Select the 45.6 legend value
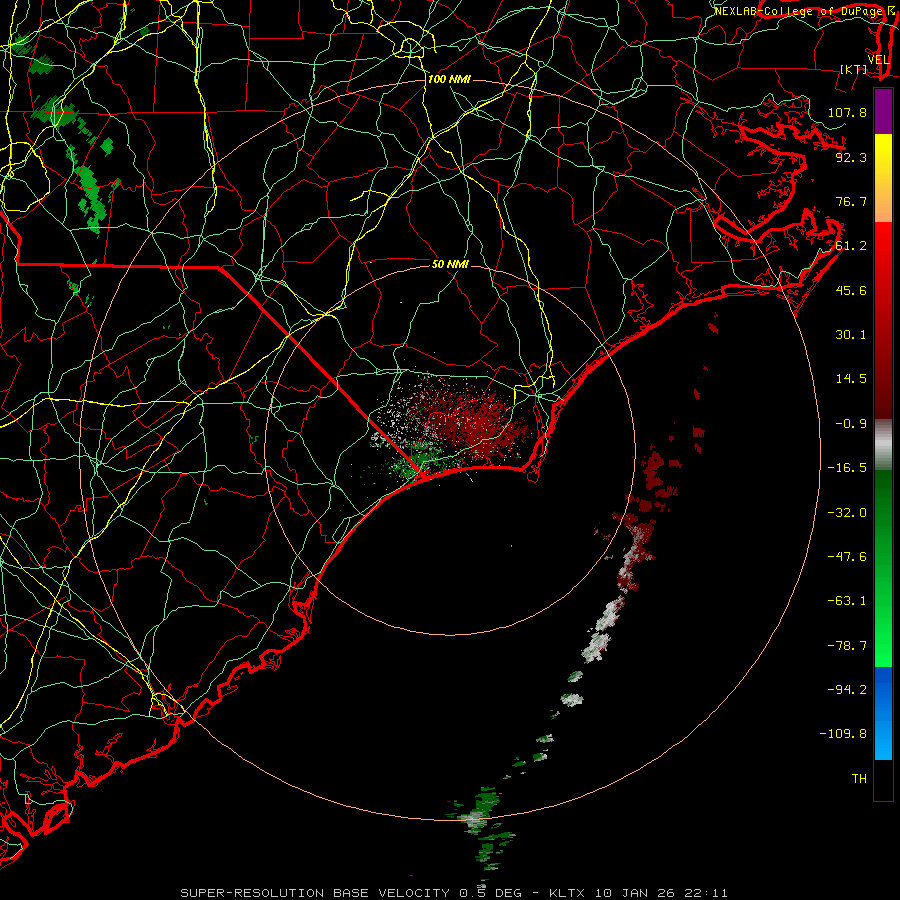The width and height of the screenshot is (900, 900). pyautogui.click(x=851, y=290)
